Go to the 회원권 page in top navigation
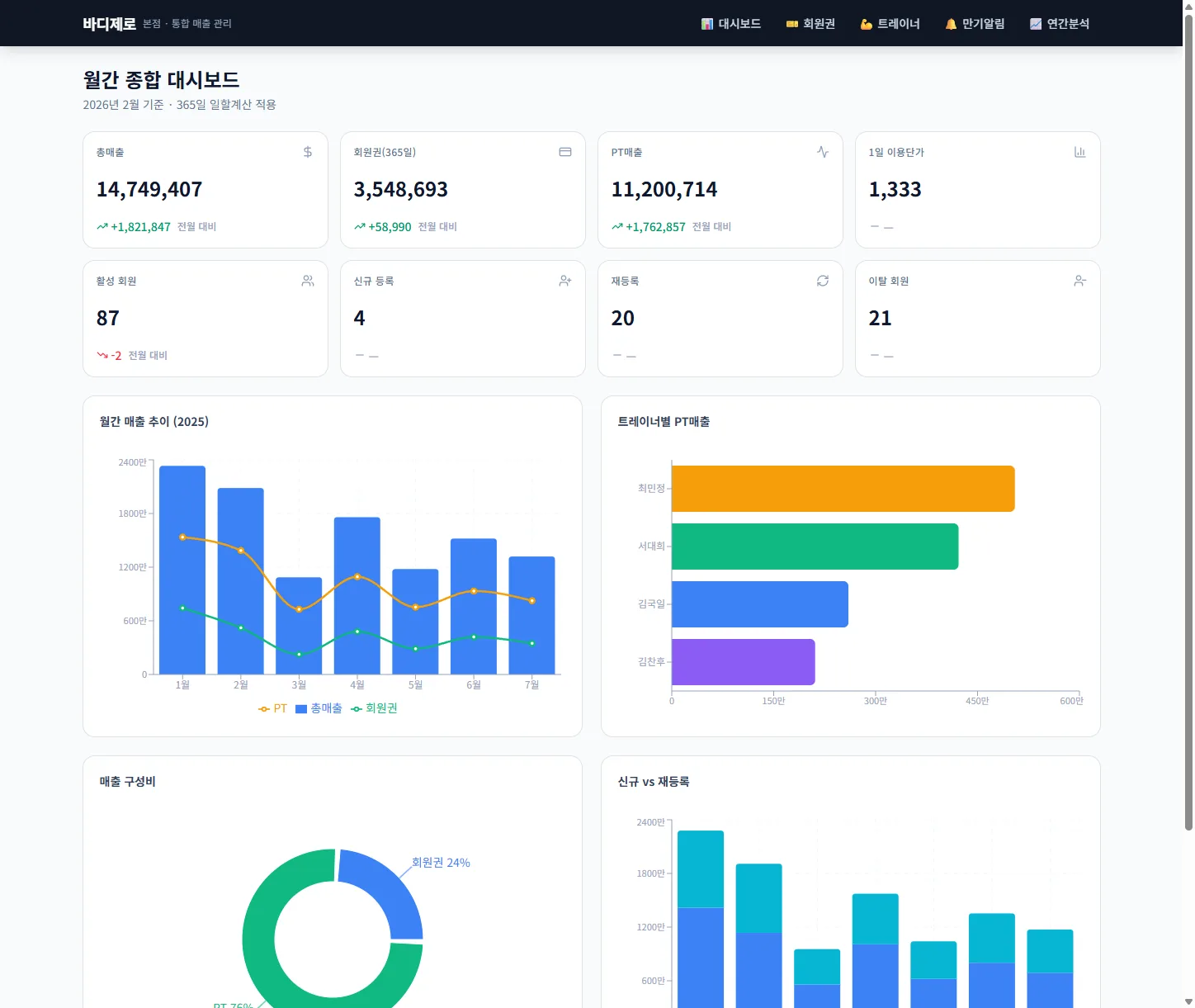This screenshot has width=1195, height=1008. click(810, 24)
